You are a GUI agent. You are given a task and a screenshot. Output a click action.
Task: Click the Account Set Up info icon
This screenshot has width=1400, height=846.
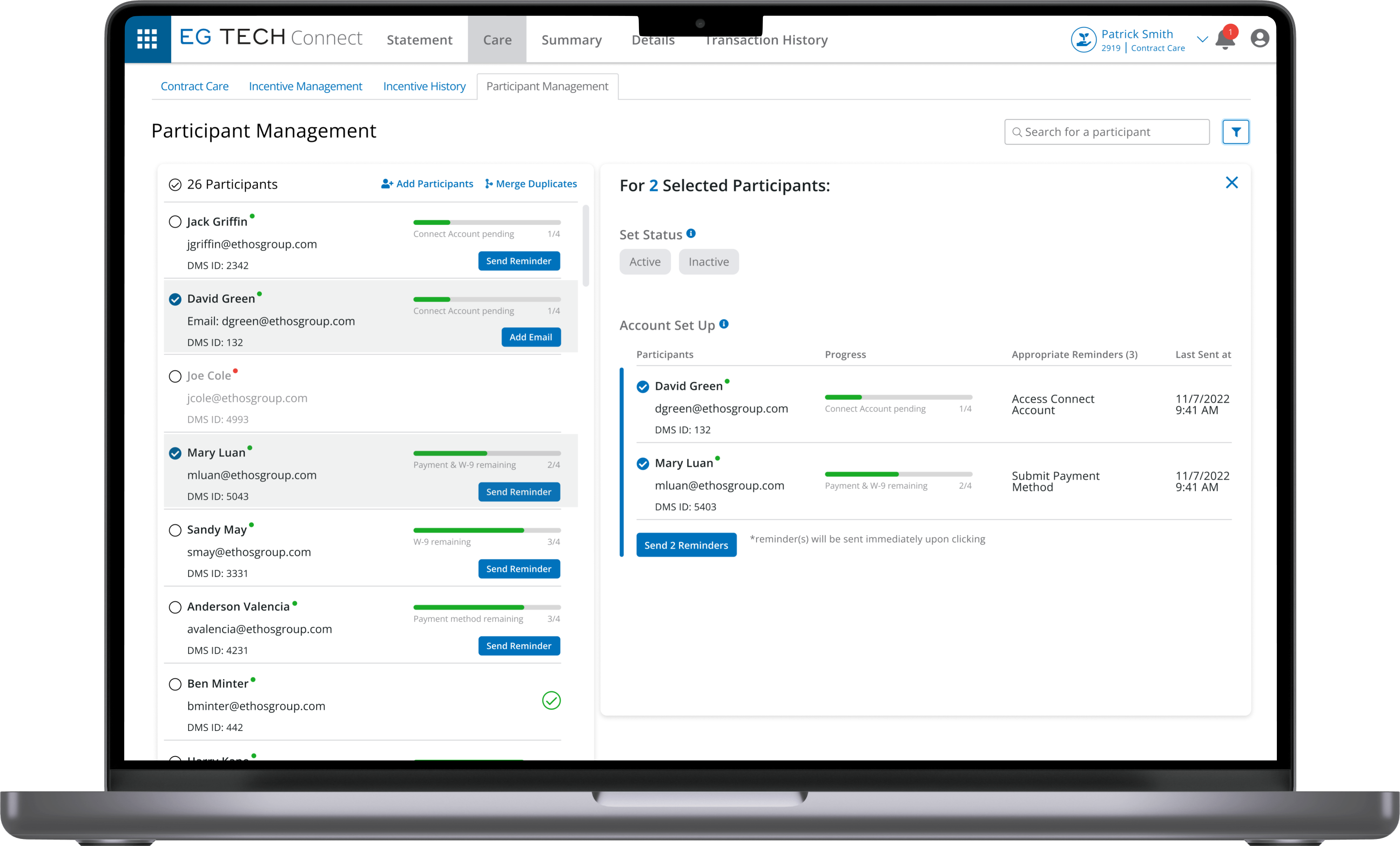pos(724,324)
